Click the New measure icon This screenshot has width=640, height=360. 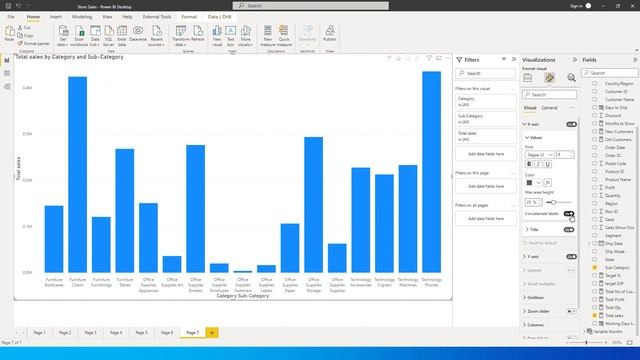[x=268, y=31]
